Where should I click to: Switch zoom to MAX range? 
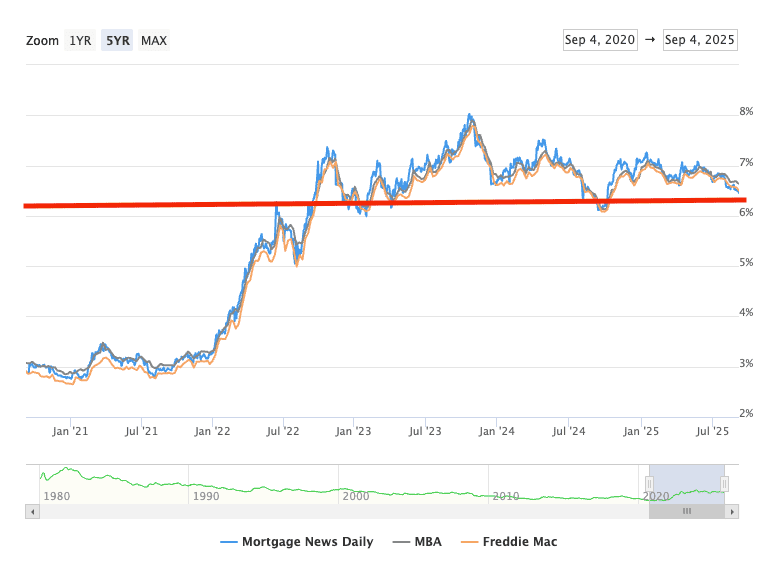pos(154,41)
